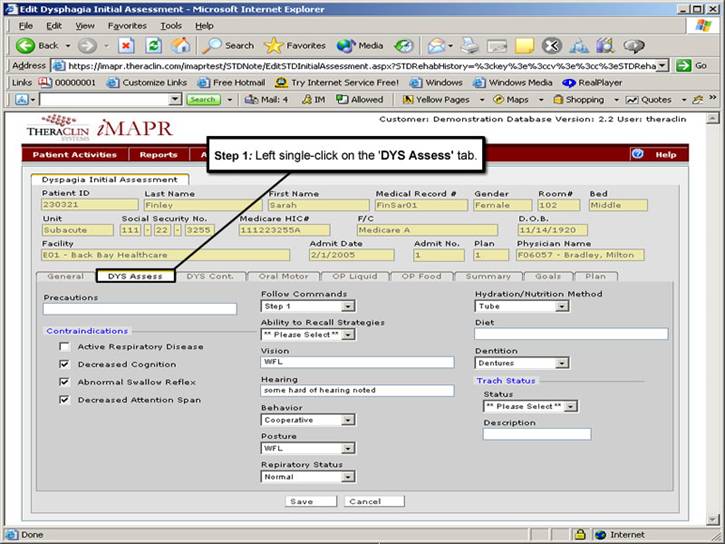Switch to the DYS Assess tab
This screenshot has height=544, width=725.
pos(135,276)
